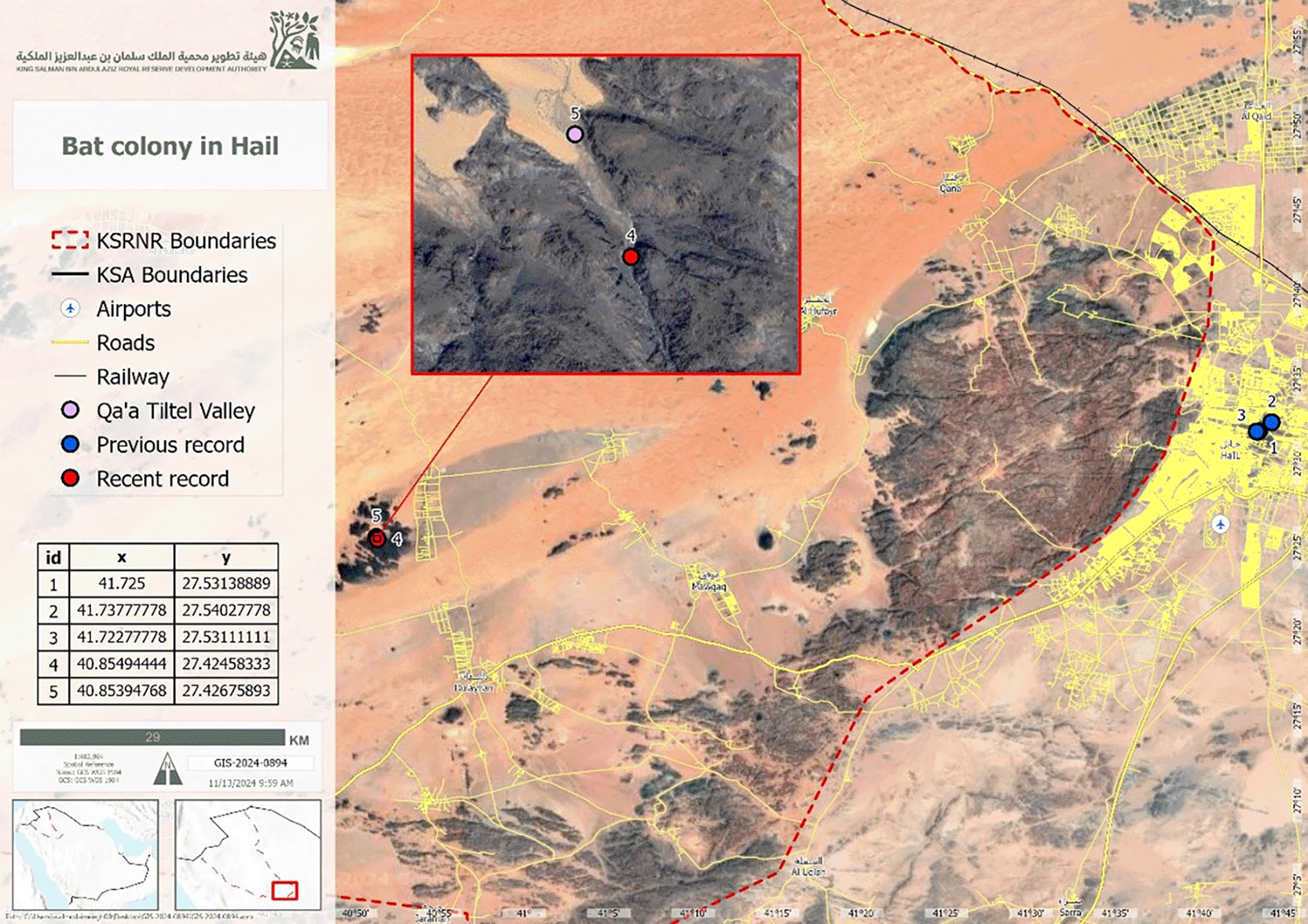Click red extent rectangle in reserve overview map
The width and height of the screenshot is (1308, 924).
click(284, 890)
